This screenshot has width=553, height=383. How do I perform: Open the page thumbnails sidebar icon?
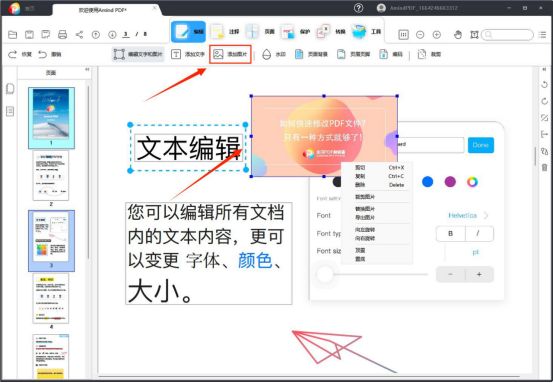click(x=10, y=89)
